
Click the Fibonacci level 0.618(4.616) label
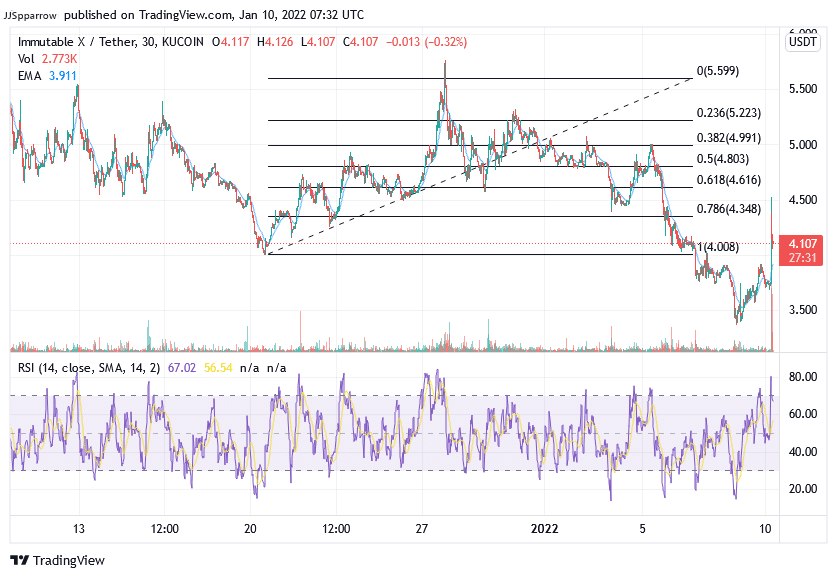[729, 180]
